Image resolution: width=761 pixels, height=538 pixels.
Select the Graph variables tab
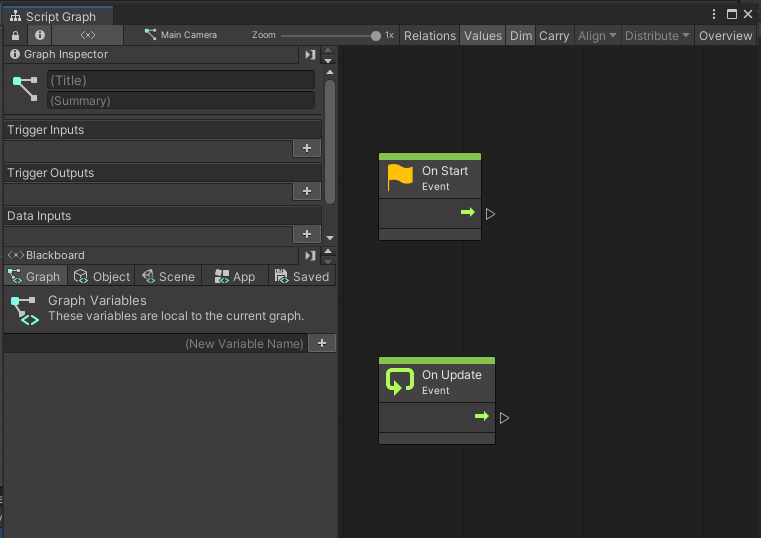pyautogui.click(x=35, y=277)
